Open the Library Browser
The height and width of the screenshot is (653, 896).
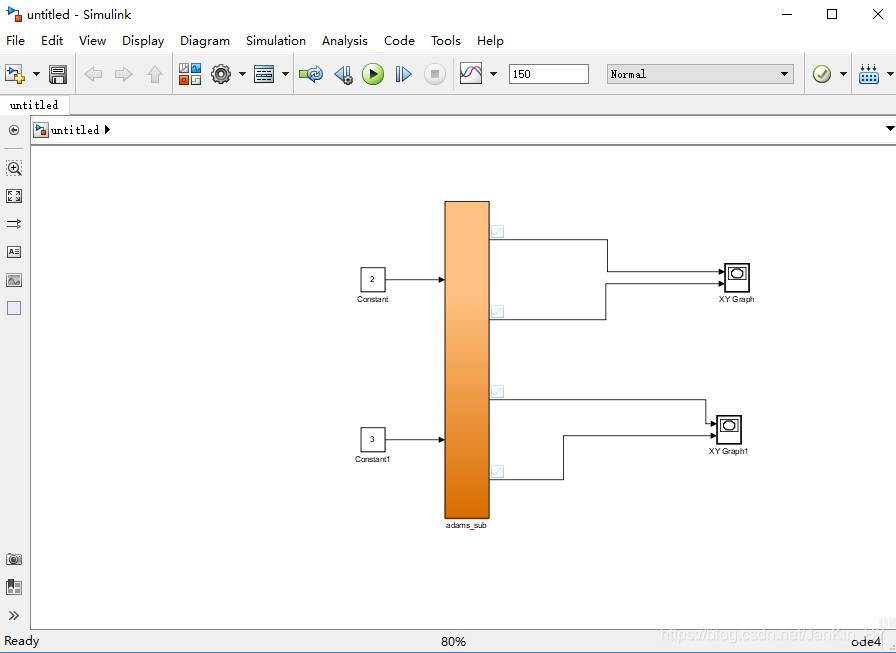[x=190, y=74]
